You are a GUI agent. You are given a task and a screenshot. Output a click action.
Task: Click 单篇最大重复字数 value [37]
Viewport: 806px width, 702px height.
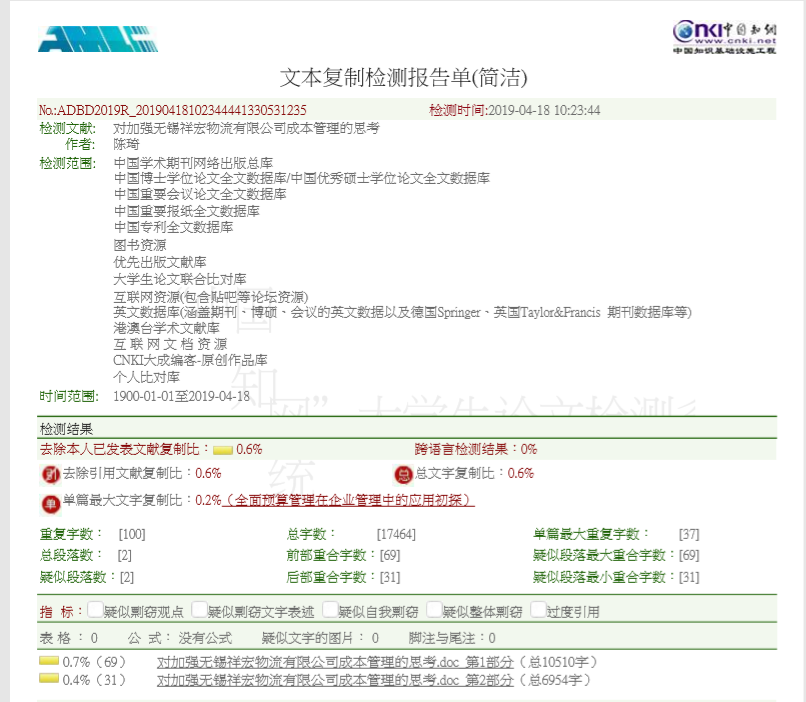(x=689, y=534)
